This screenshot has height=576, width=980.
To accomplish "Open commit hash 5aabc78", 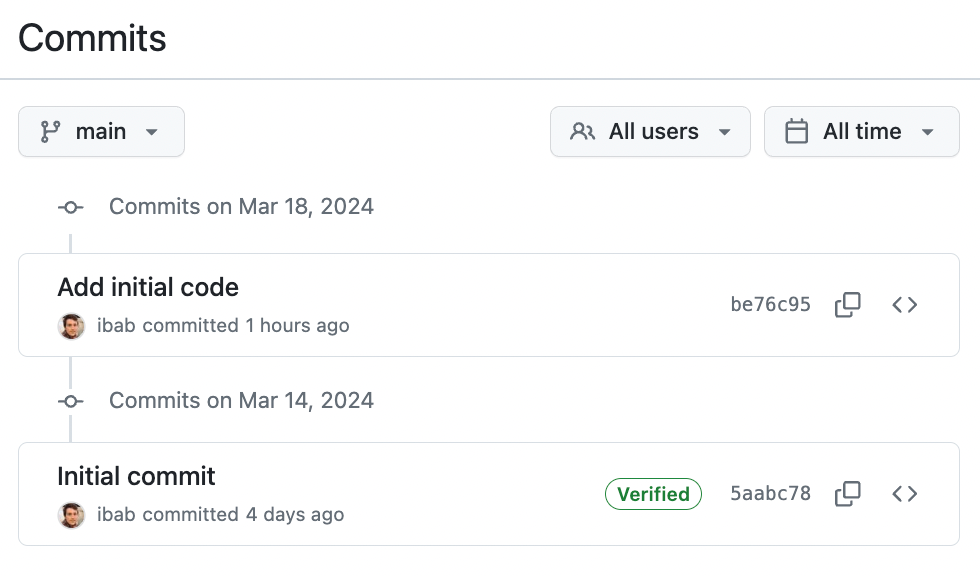I will [770, 494].
